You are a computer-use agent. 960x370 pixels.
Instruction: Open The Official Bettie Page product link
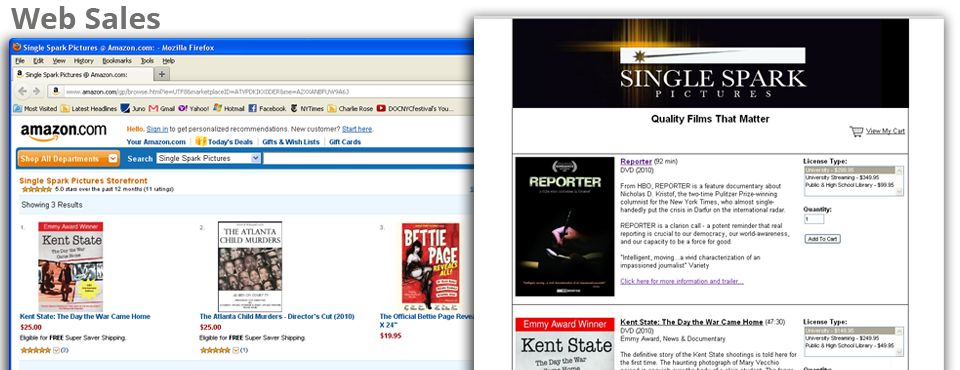427,320
